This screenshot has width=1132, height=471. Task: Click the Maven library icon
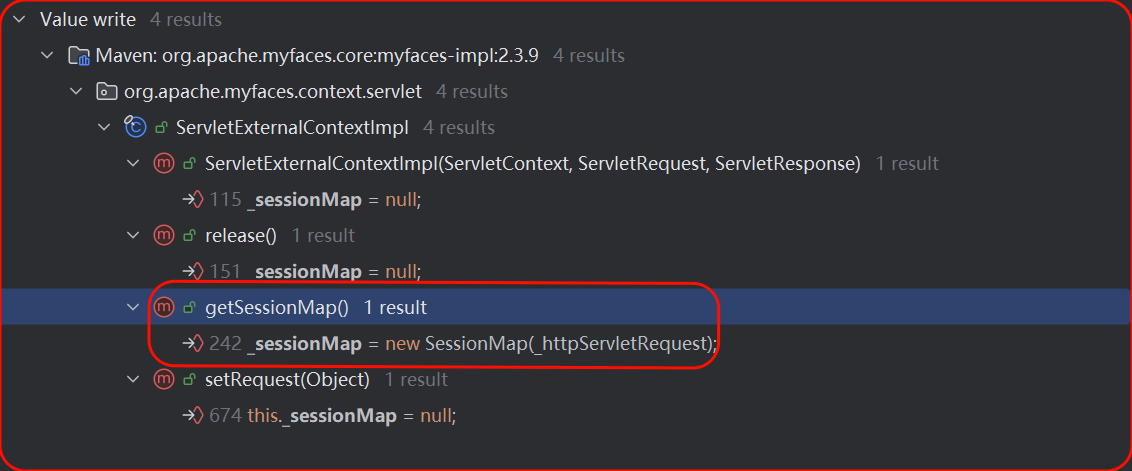click(x=78, y=55)
